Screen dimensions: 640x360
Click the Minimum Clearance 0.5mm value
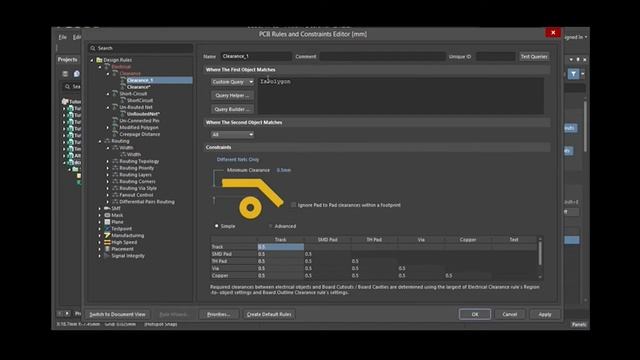[x=284, y=170]
